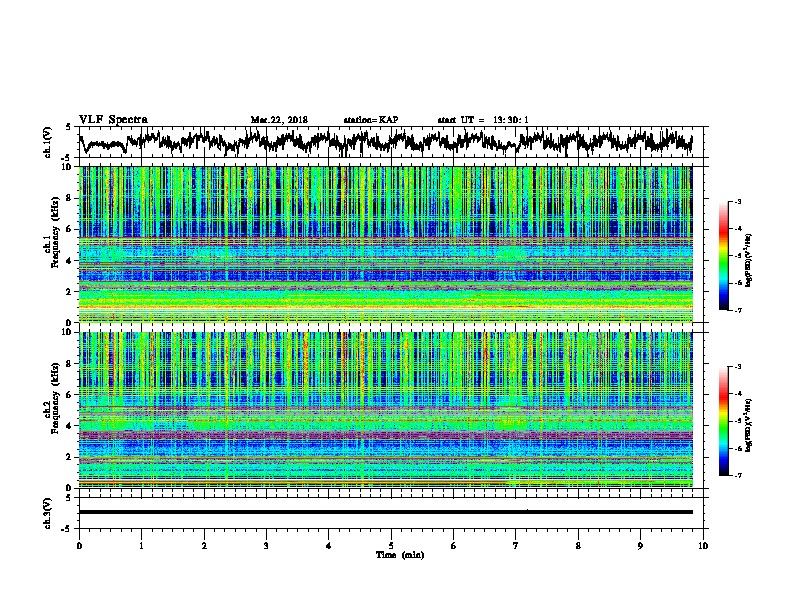The height and width of the screenshot is (612, 792).
Task: Click the 6 kHz tick of ch.1 spectrogram
Action: click(x=71, y=229)
